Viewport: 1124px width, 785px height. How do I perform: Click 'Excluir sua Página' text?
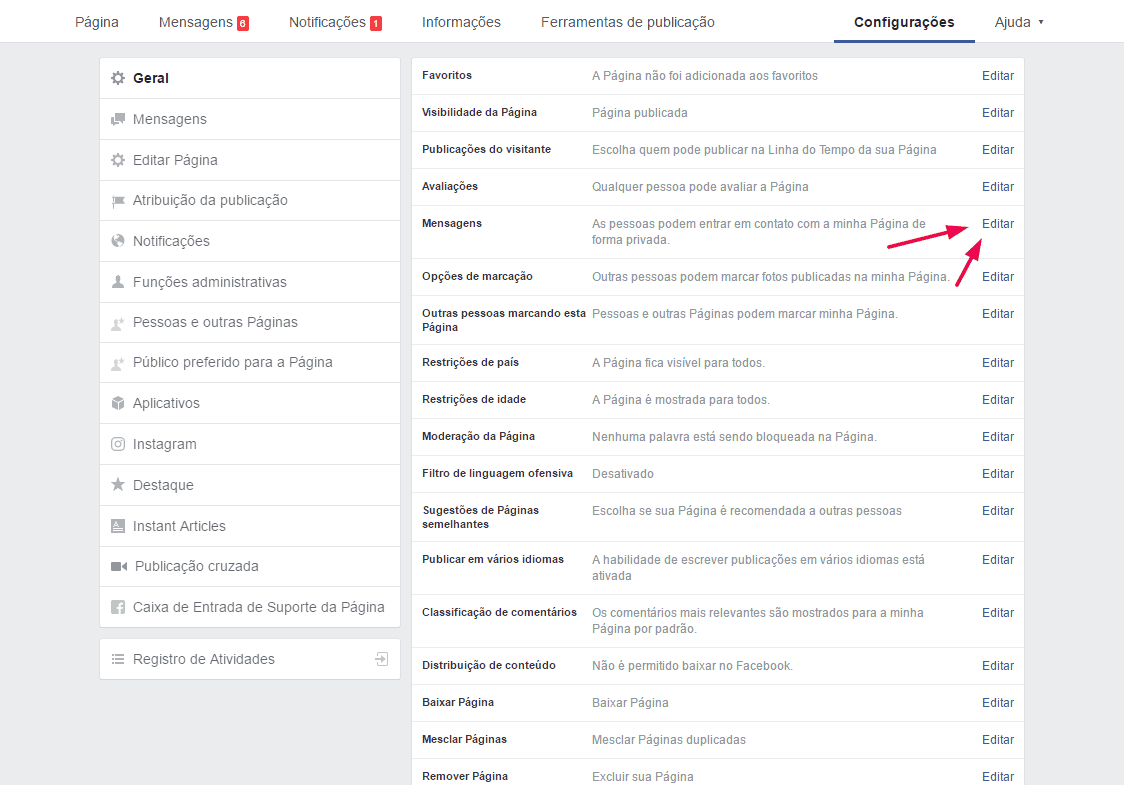pos(642,776)
